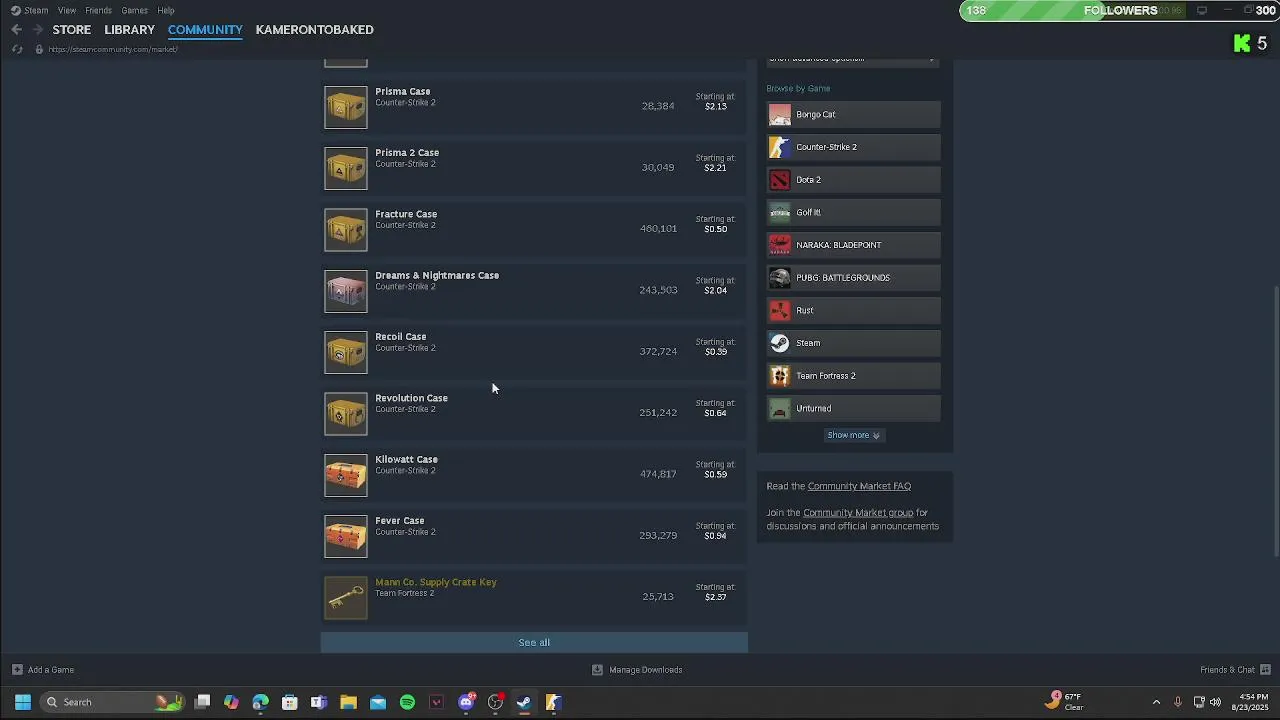Open Task View on the taskbar
This screenshot has height=720, width=1280.
pyautogui.click(x=202, y=702)
